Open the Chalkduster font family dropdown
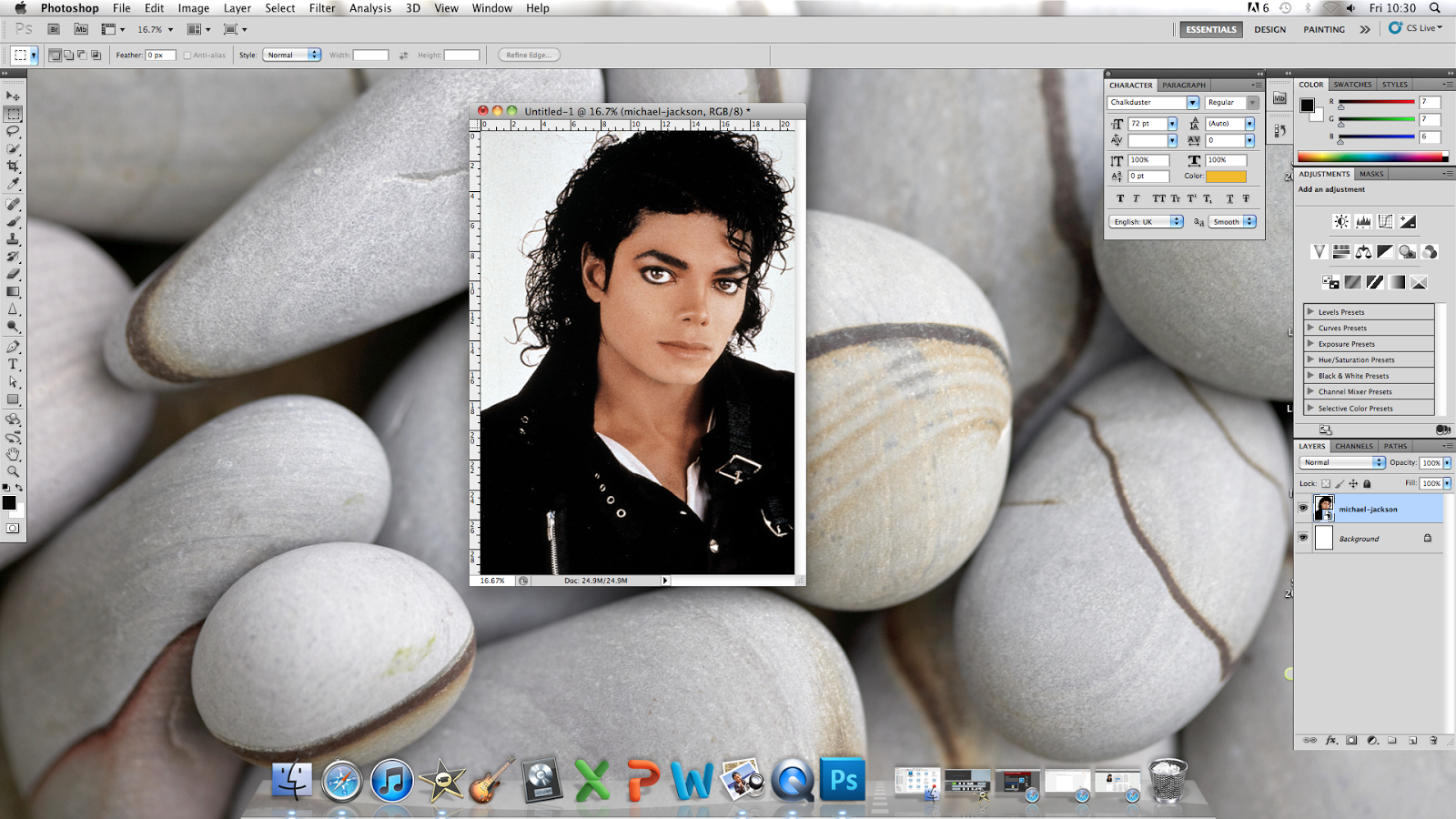 [x=1192, y=103]
